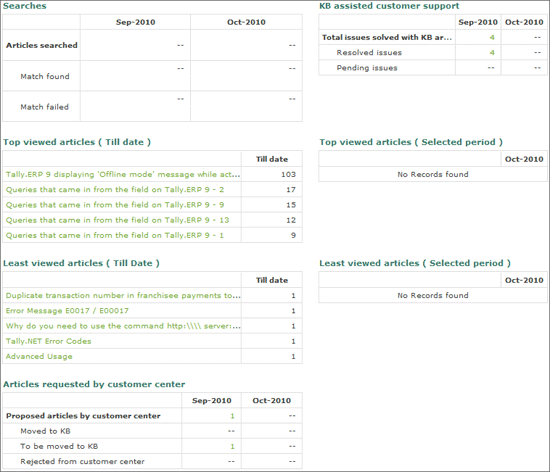
Task: Select the Articles searched row label
Action: pyautogui.click(x=42, y=45)
